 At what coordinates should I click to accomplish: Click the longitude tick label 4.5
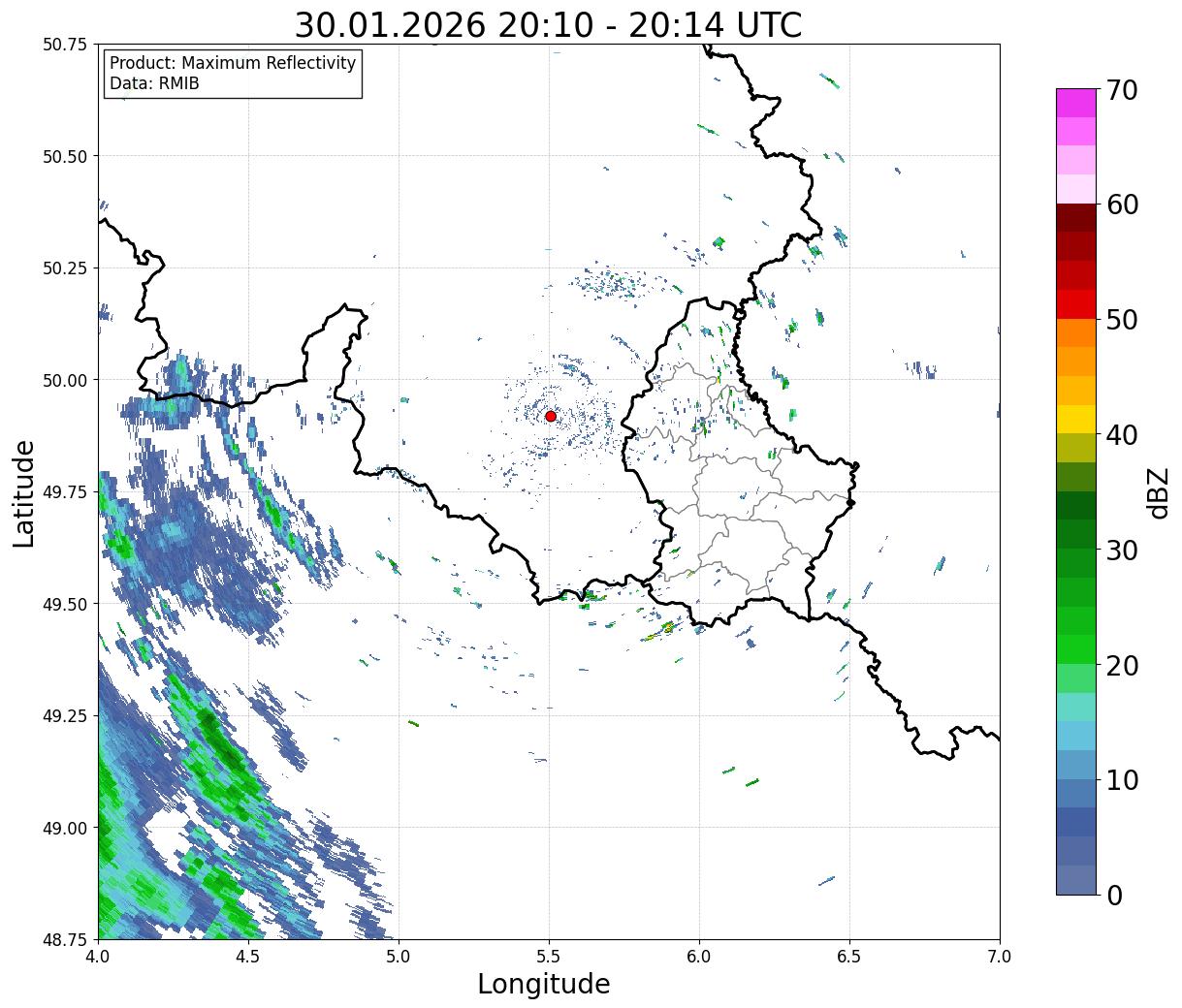248,956
